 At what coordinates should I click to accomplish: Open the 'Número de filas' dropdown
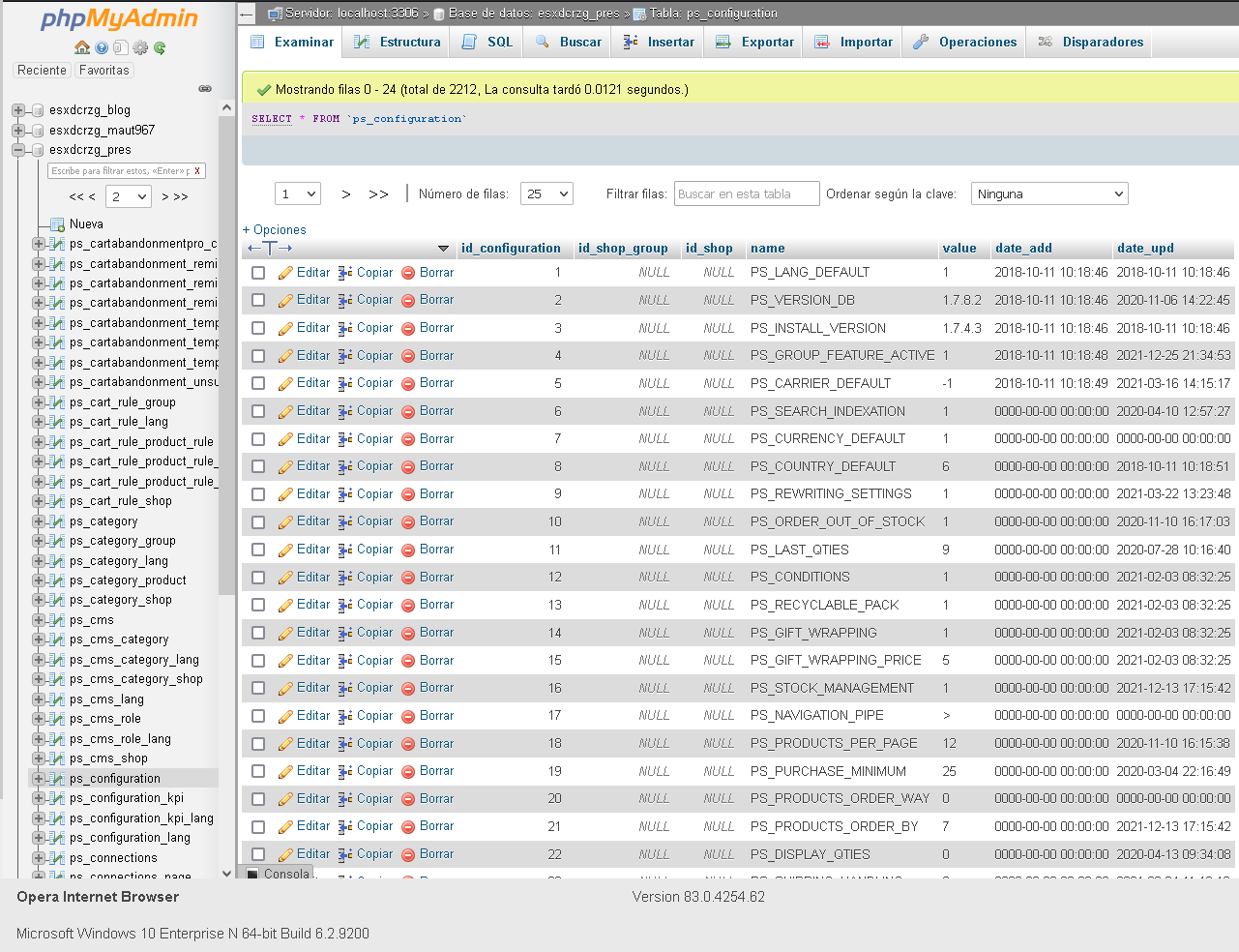coord(546,194)
